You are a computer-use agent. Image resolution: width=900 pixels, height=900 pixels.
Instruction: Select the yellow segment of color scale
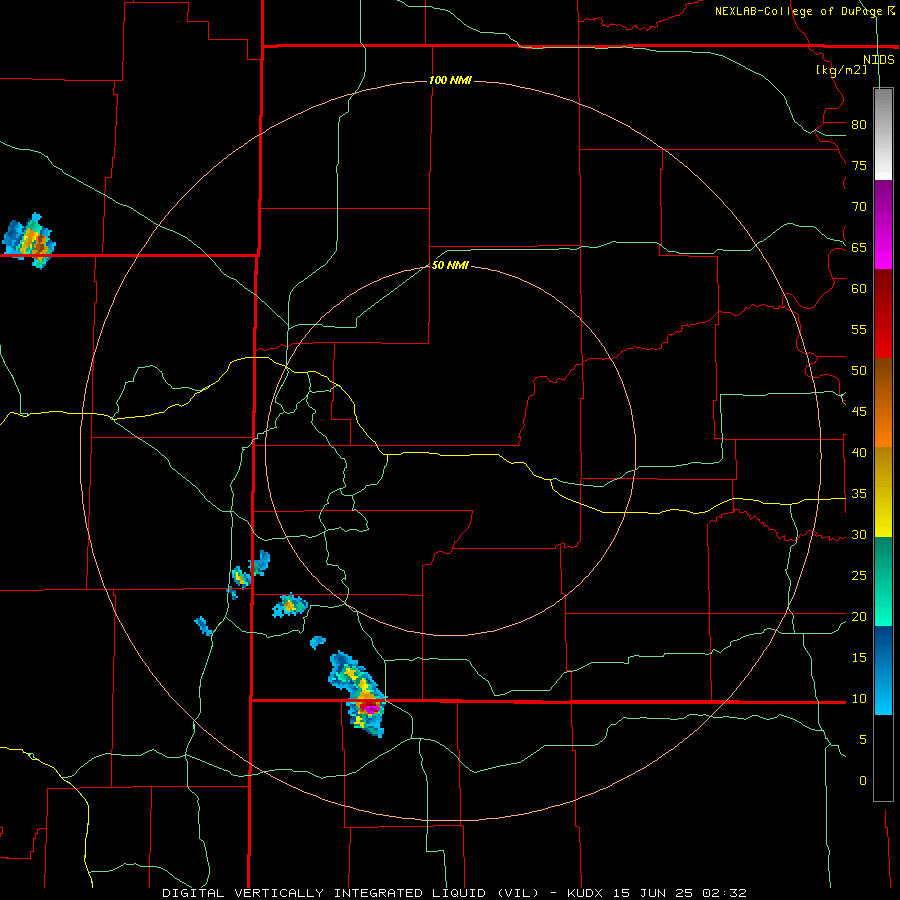tap(883, 492)
